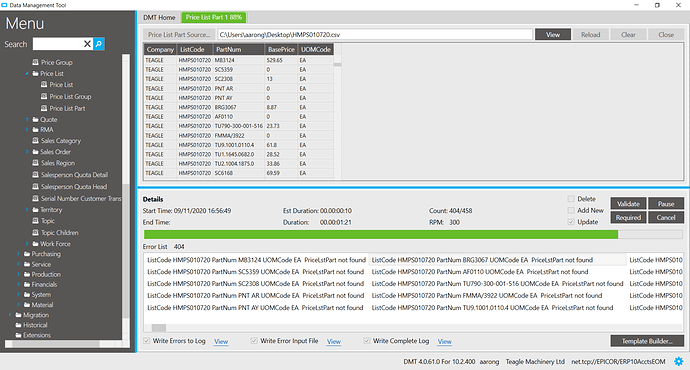690x370 pixels.
Task: Toggle the Write Errors to Log checkbox
Action: 147,341
